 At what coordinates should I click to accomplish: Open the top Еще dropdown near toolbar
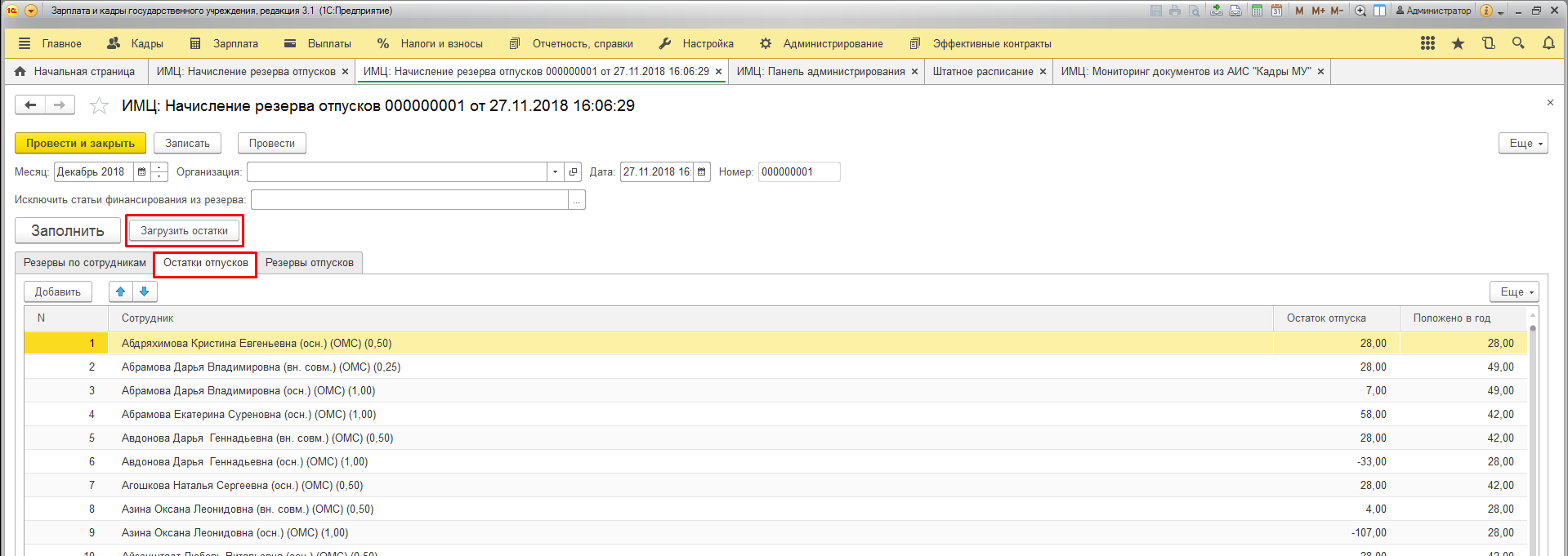[1522, 143]
